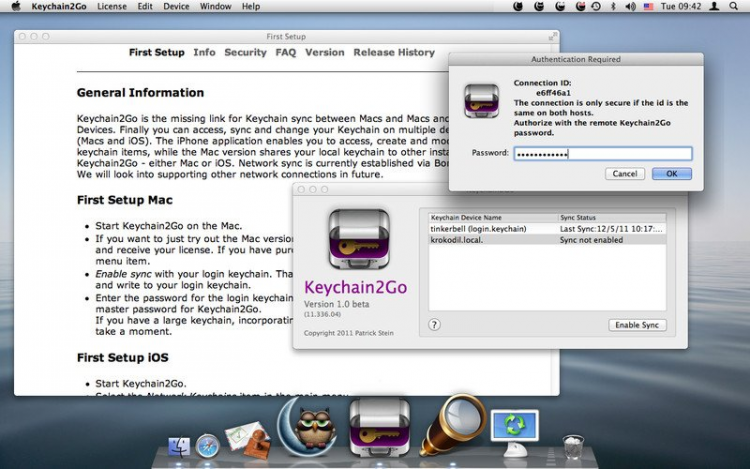Open the Security tab

point(245,53)
